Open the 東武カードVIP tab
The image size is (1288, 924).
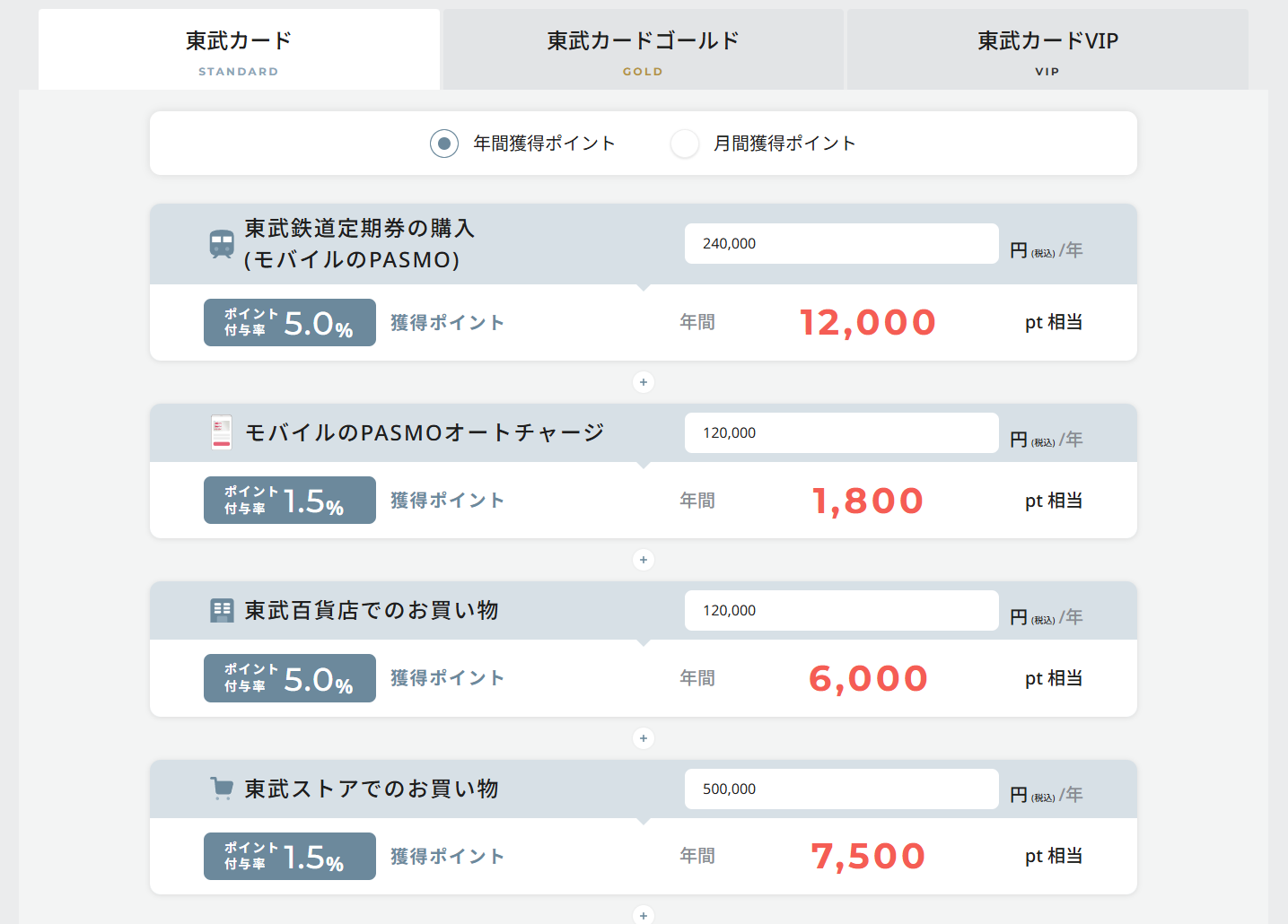click(1047, 50)
